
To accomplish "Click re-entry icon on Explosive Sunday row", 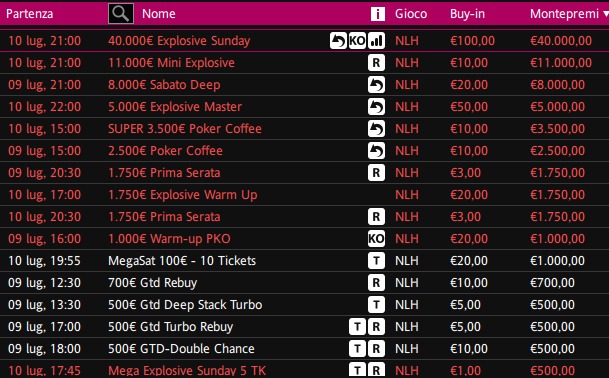I will [x=338, y=40].
